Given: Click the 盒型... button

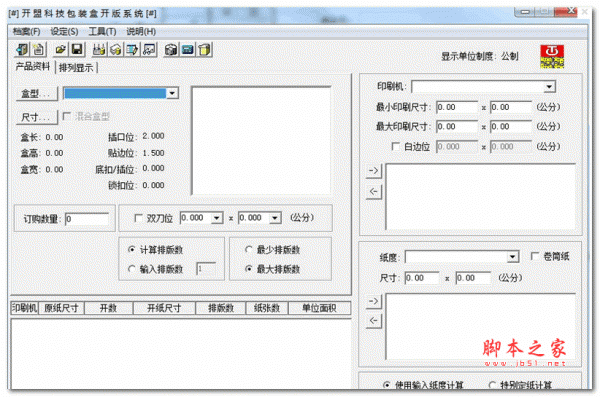Looking at the screenshot, I should 37,93.
